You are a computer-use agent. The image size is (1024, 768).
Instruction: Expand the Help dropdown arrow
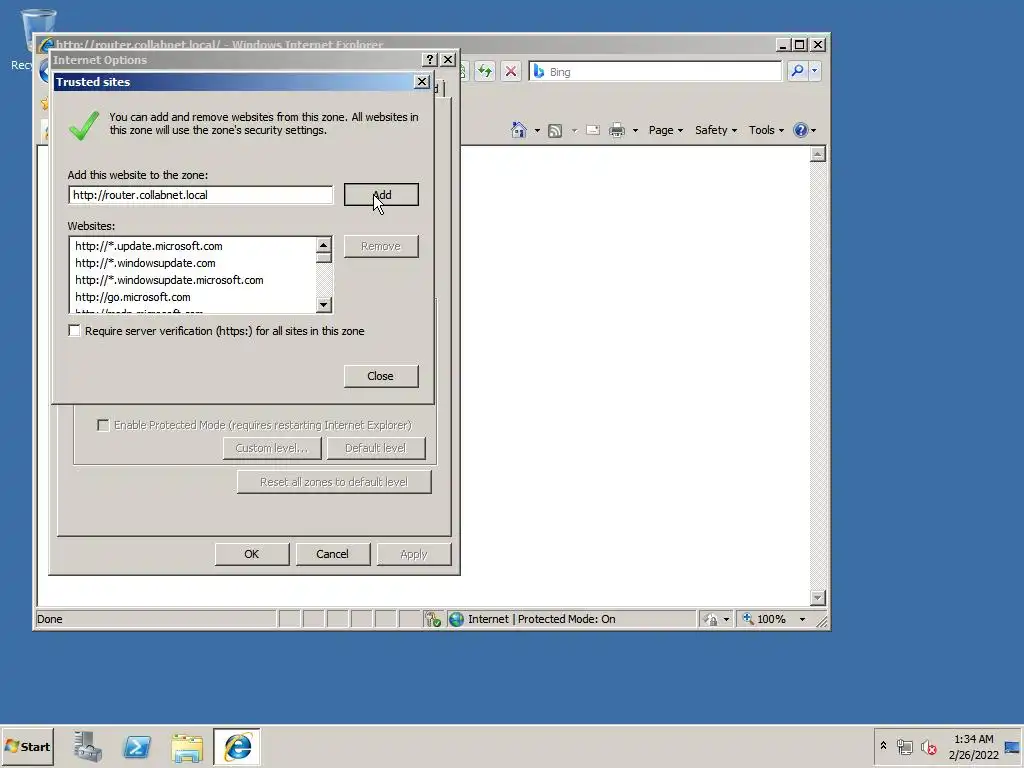point(813,130)
